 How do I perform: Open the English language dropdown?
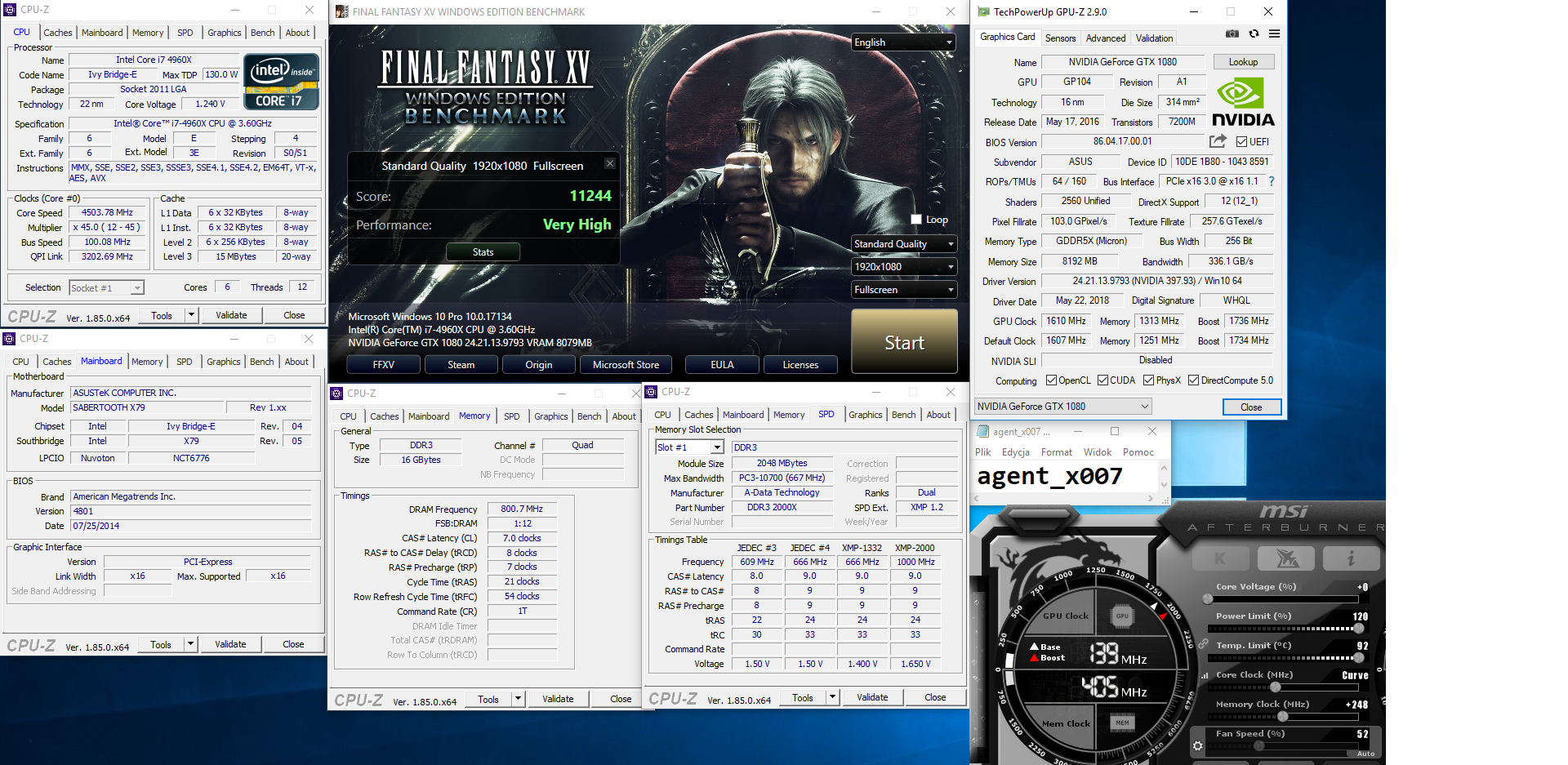pyautogui.click(x=903, y=42)
